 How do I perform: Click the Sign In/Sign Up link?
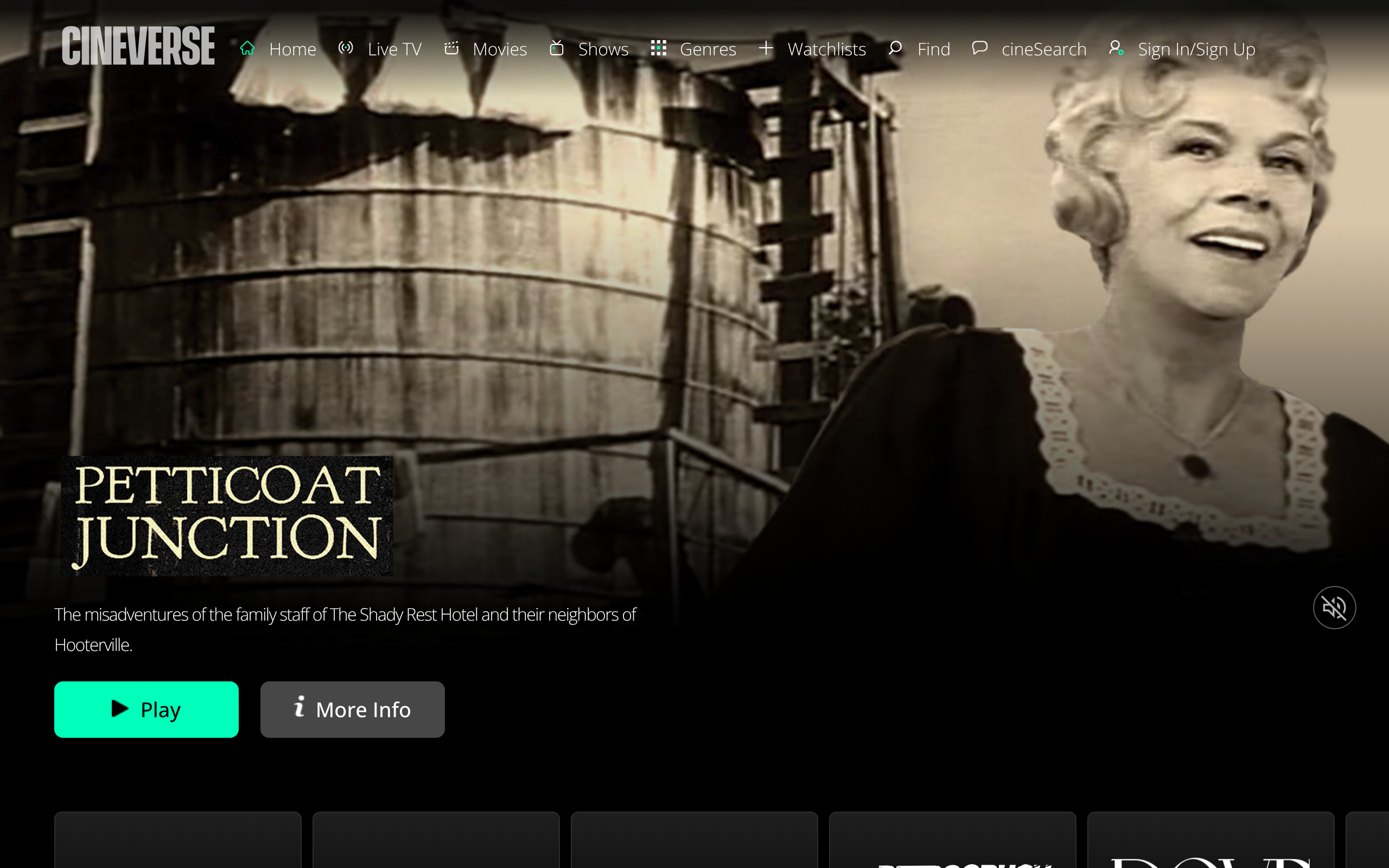1196,49
